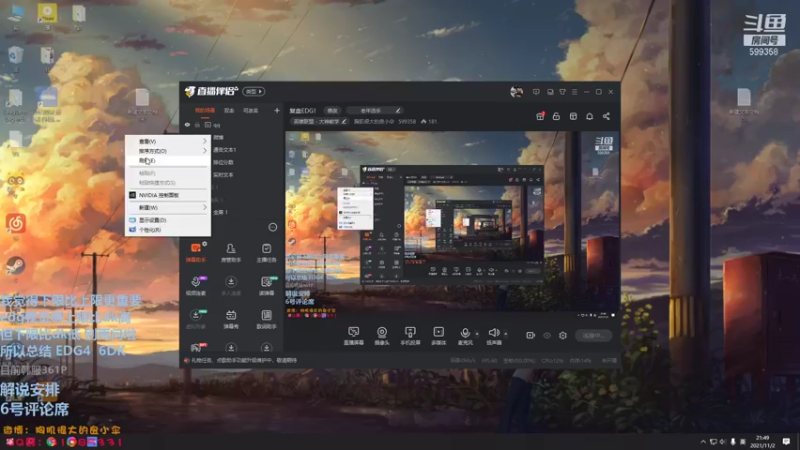Collapse source list with circle minus icon
Screen dimensions: 800x450
[273, 227]
